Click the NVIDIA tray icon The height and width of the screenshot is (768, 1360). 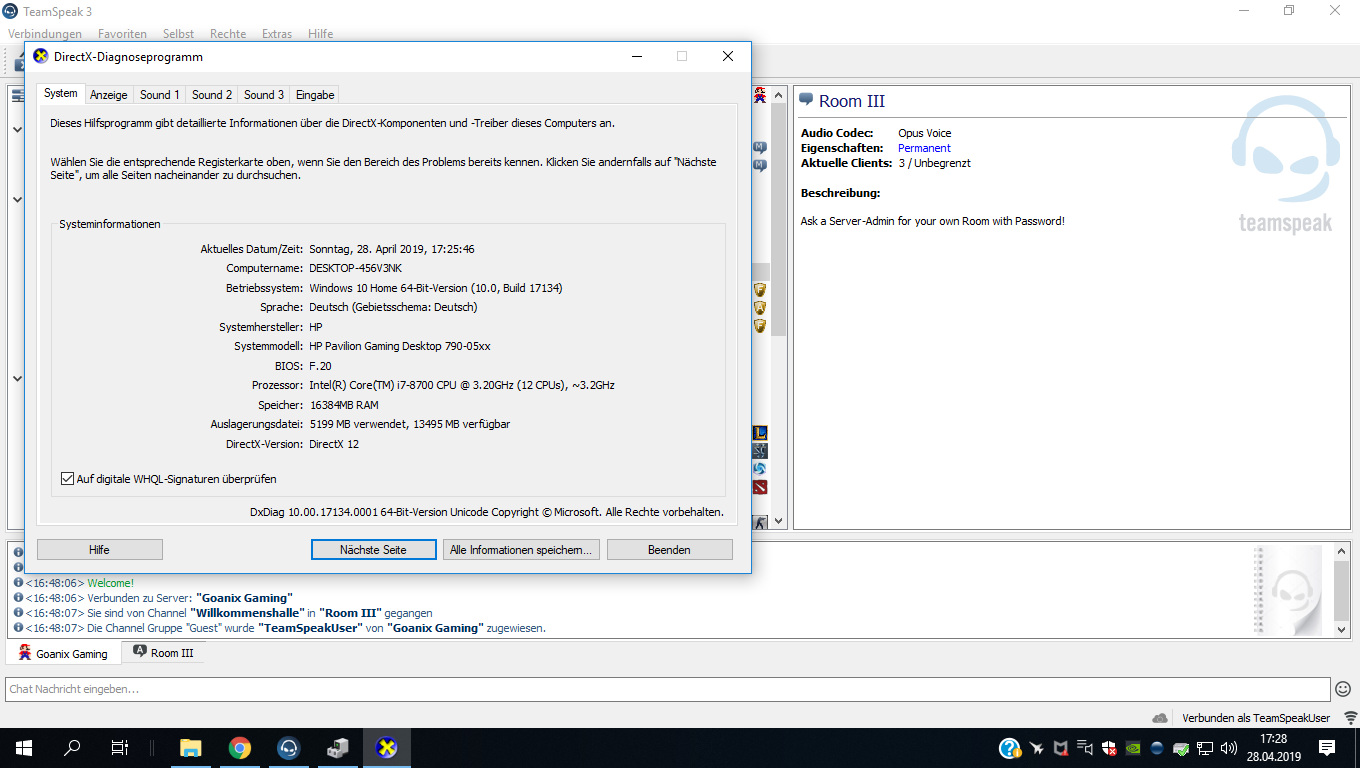click(1133, 747)
